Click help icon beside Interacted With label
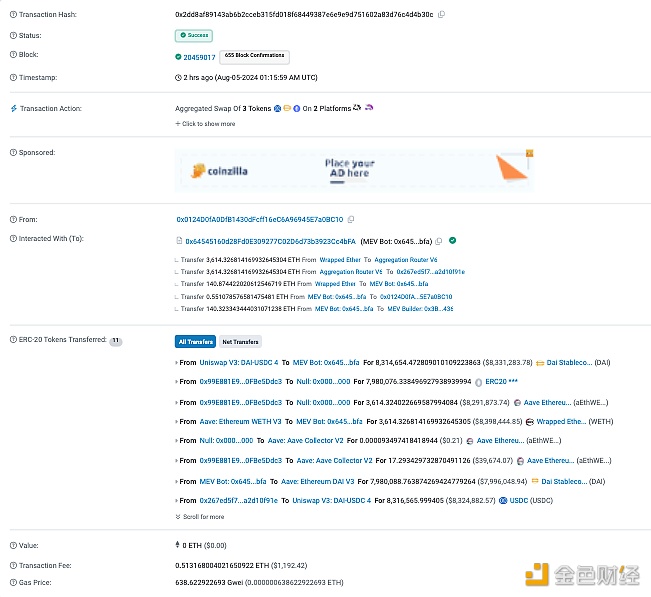 click(x=13, y=239)
